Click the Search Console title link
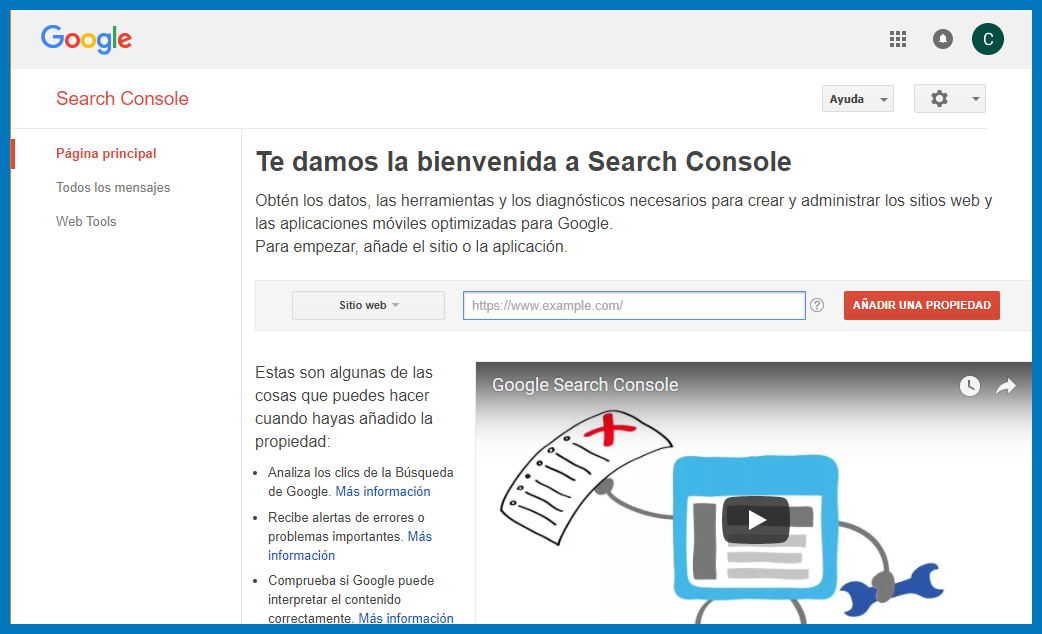 (122, 98)
